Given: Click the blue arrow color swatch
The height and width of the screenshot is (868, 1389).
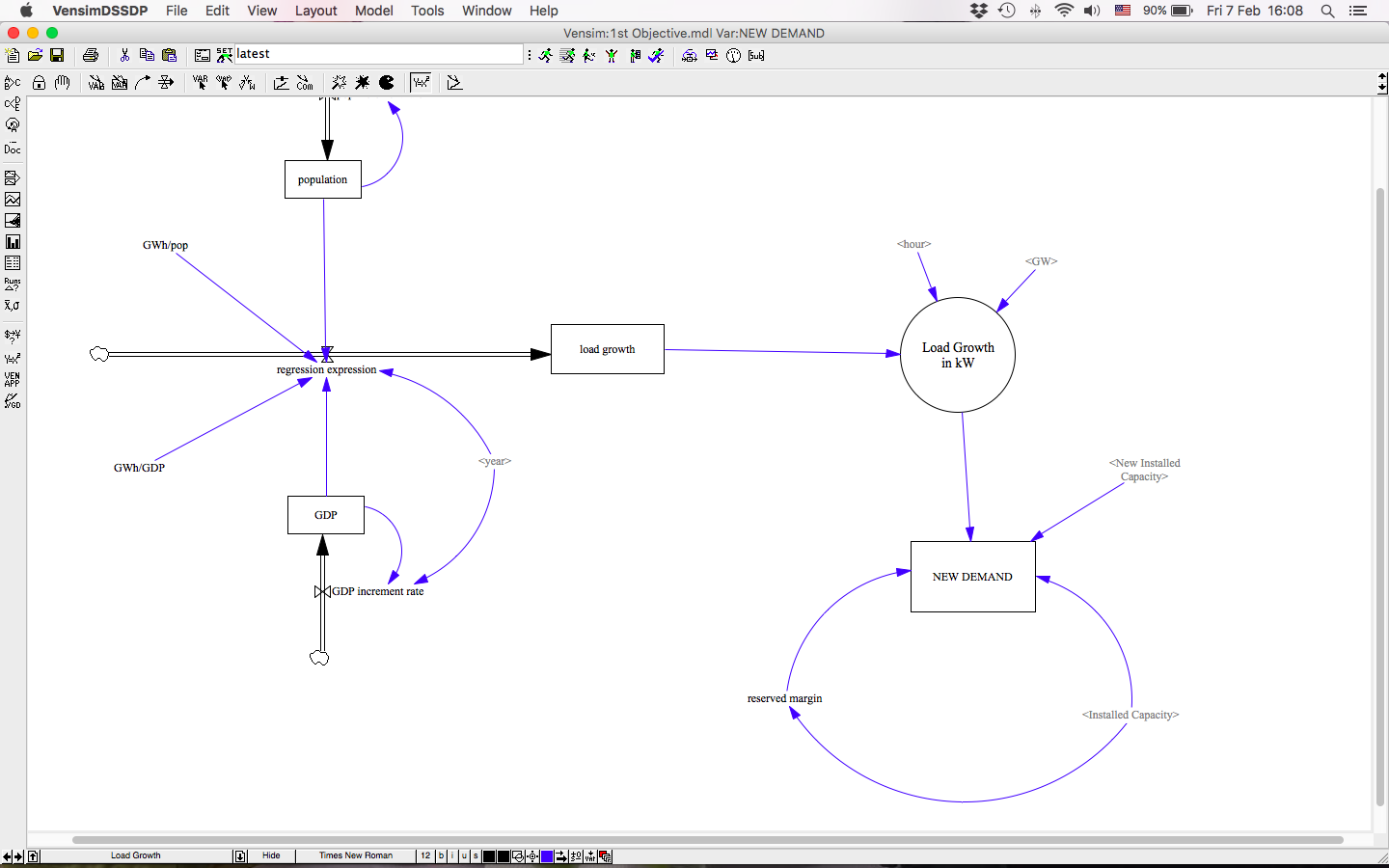Looking at the screenshot, I should tap(547, 856).
